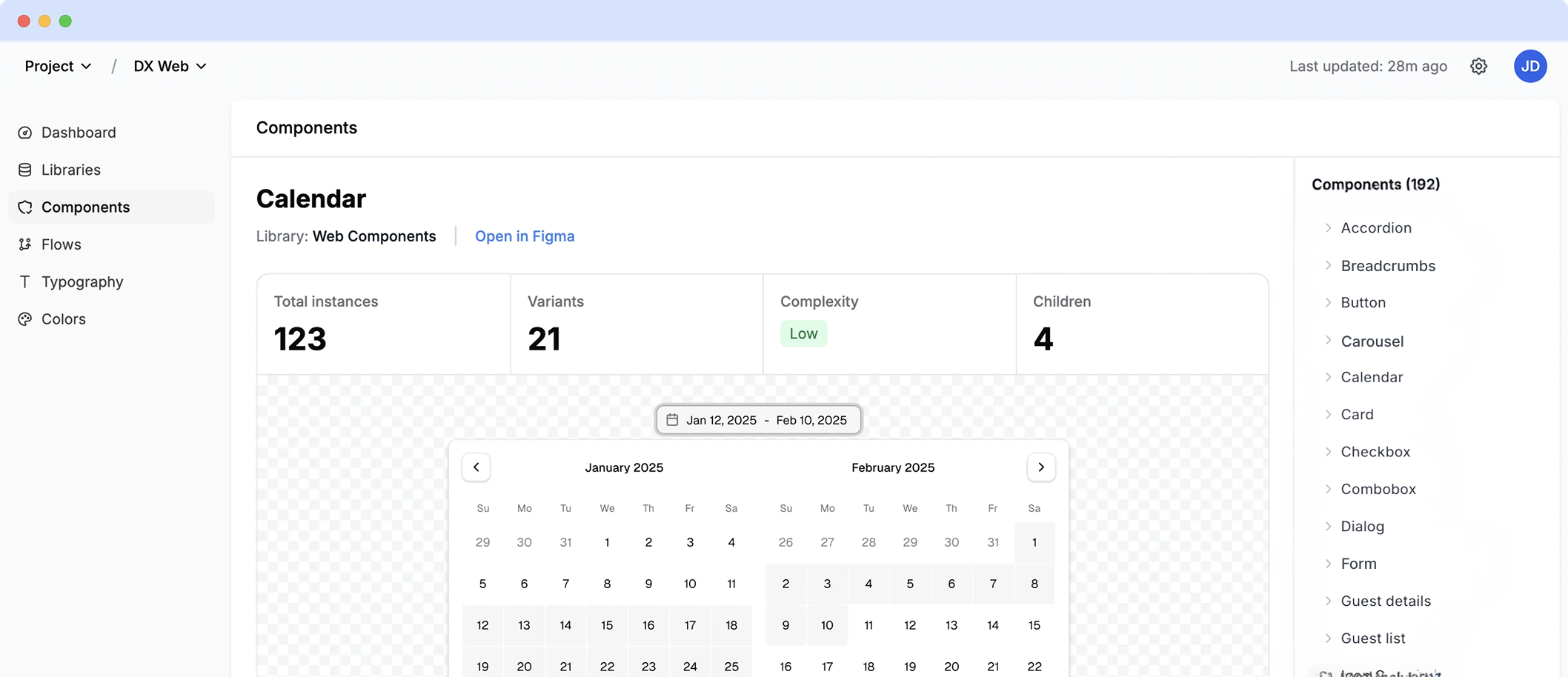Select Components in the sidebar navigation

point(85,207)
